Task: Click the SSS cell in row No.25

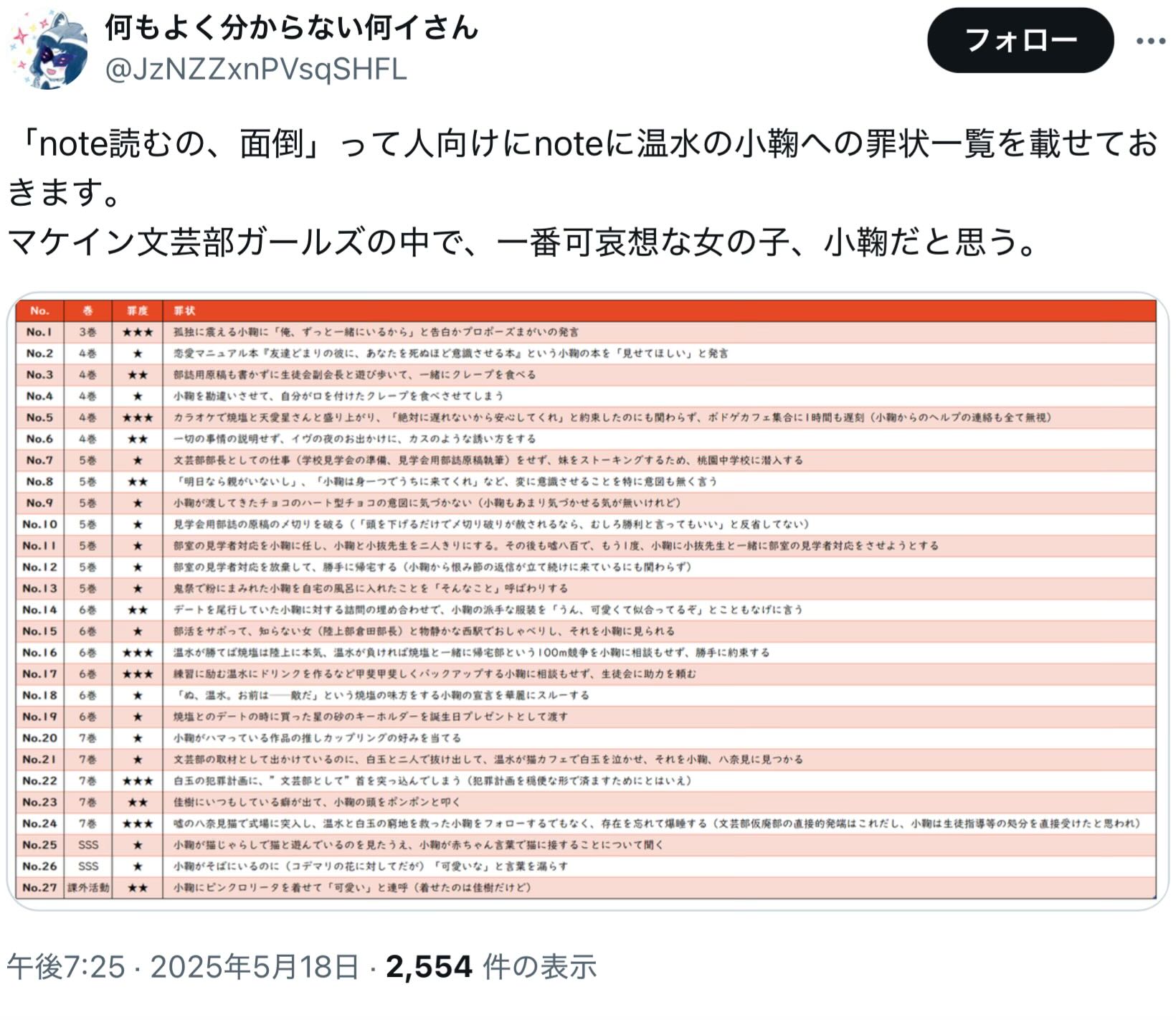Action: 88,845
